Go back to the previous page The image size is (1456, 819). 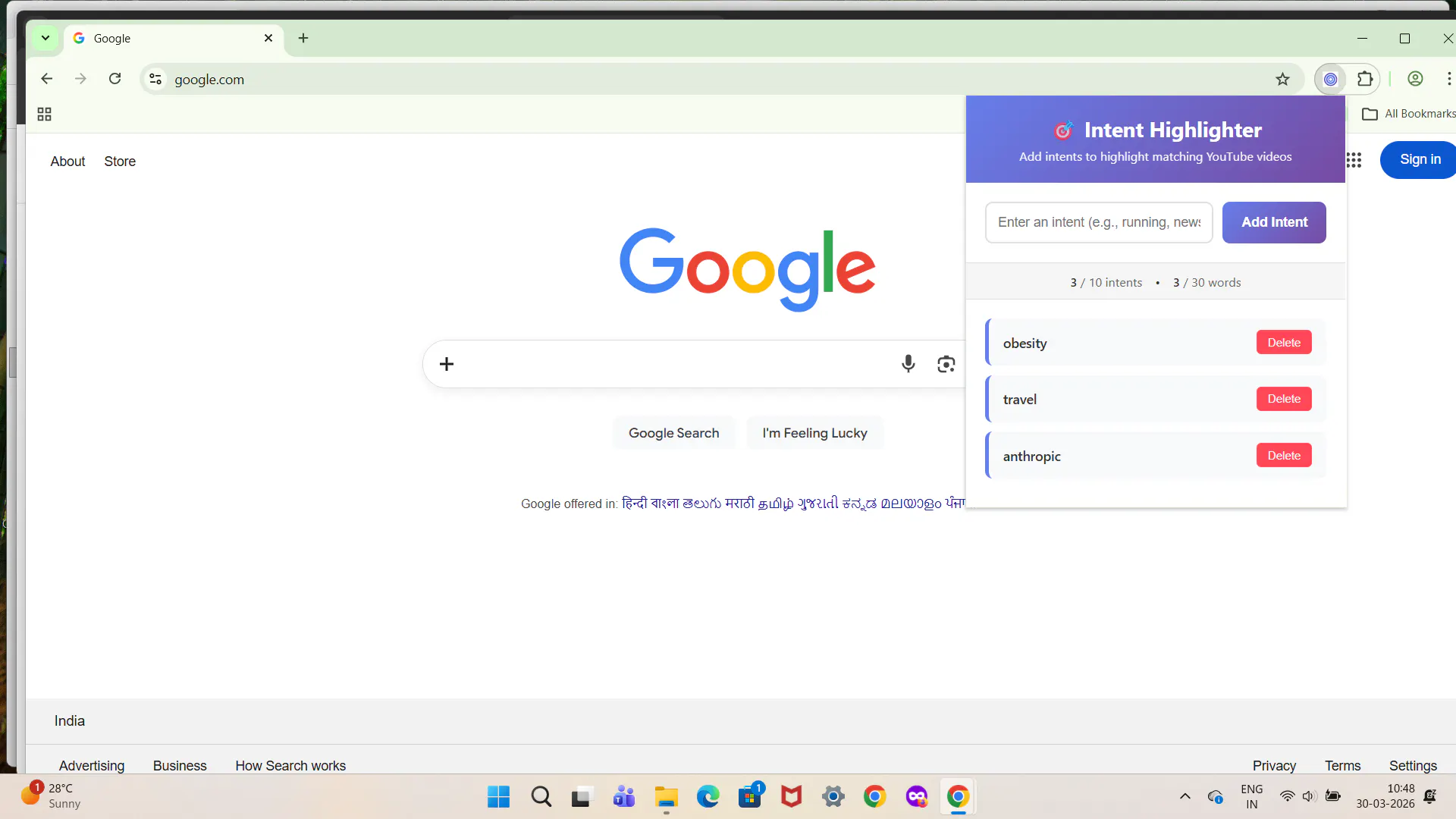(x=47, y=79)
